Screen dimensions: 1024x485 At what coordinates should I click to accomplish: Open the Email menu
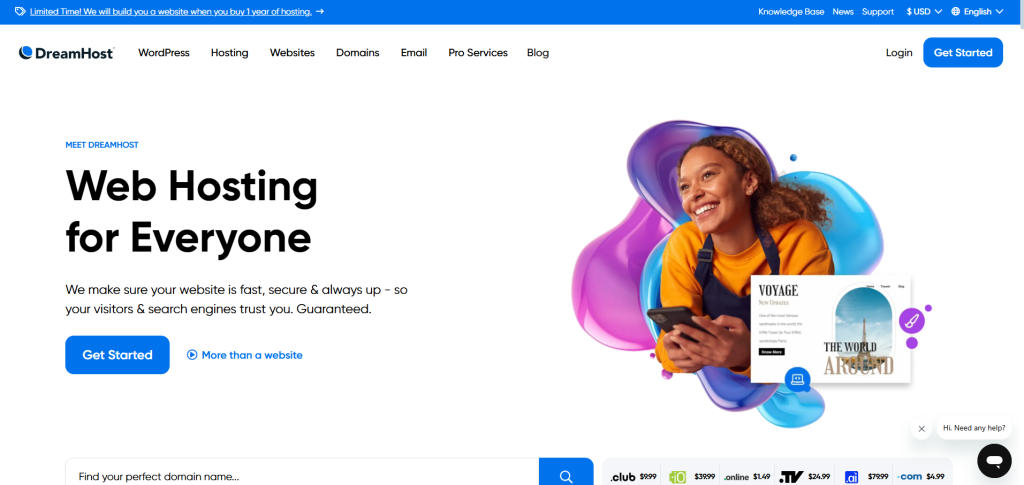(414, 53)
